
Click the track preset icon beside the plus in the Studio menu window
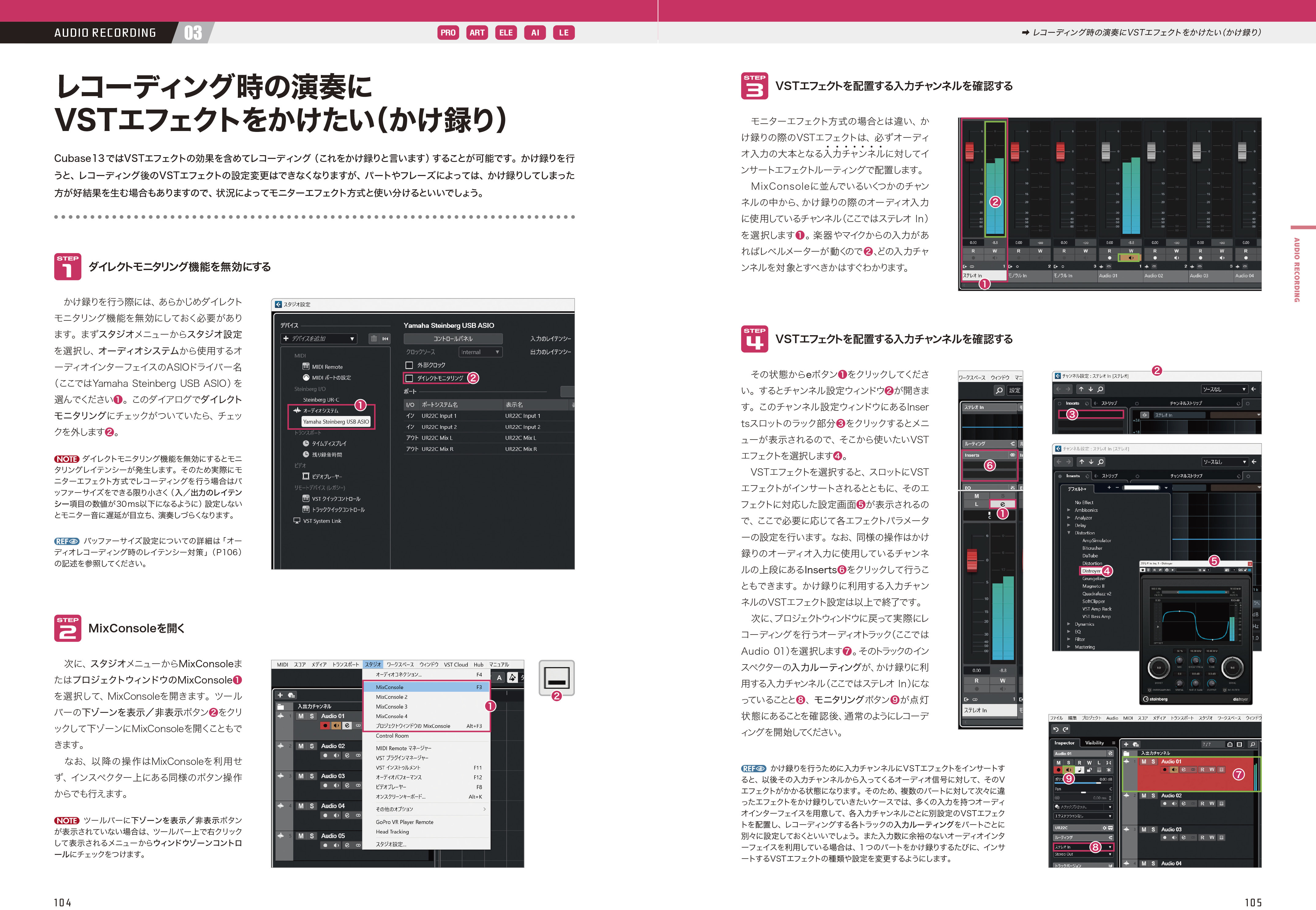pos(291,695)
